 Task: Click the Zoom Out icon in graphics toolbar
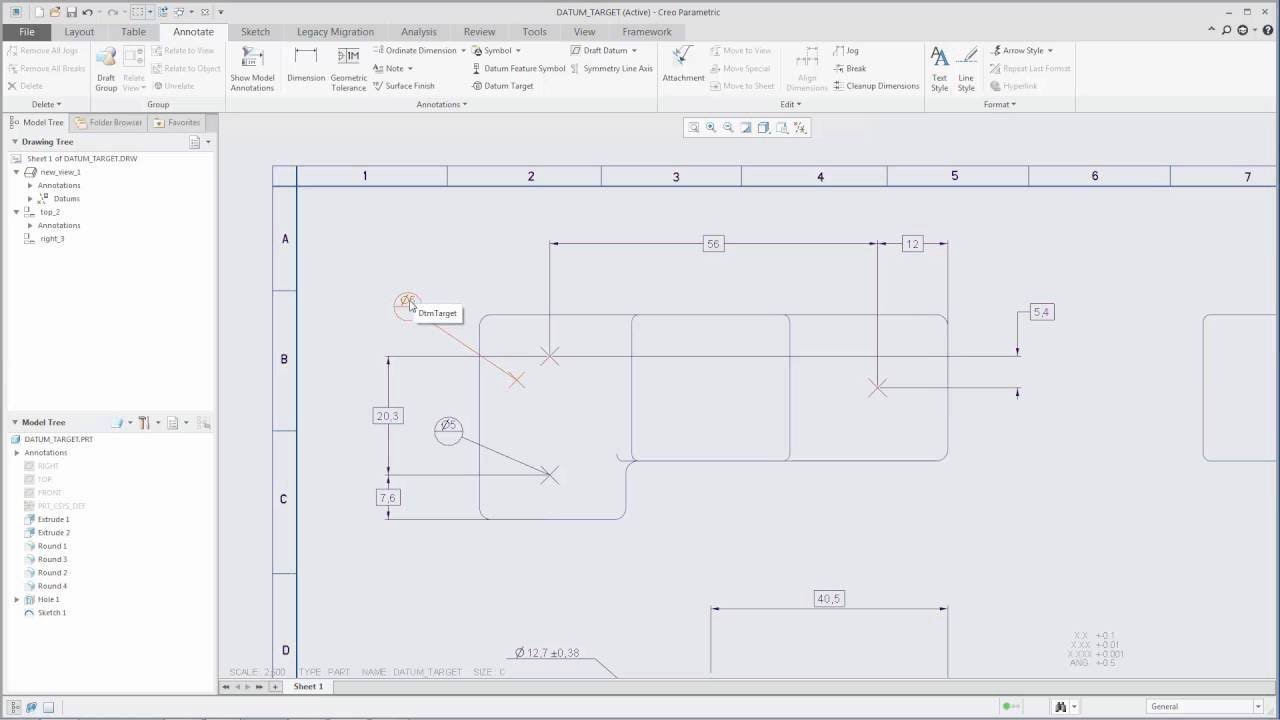[728, 127]
